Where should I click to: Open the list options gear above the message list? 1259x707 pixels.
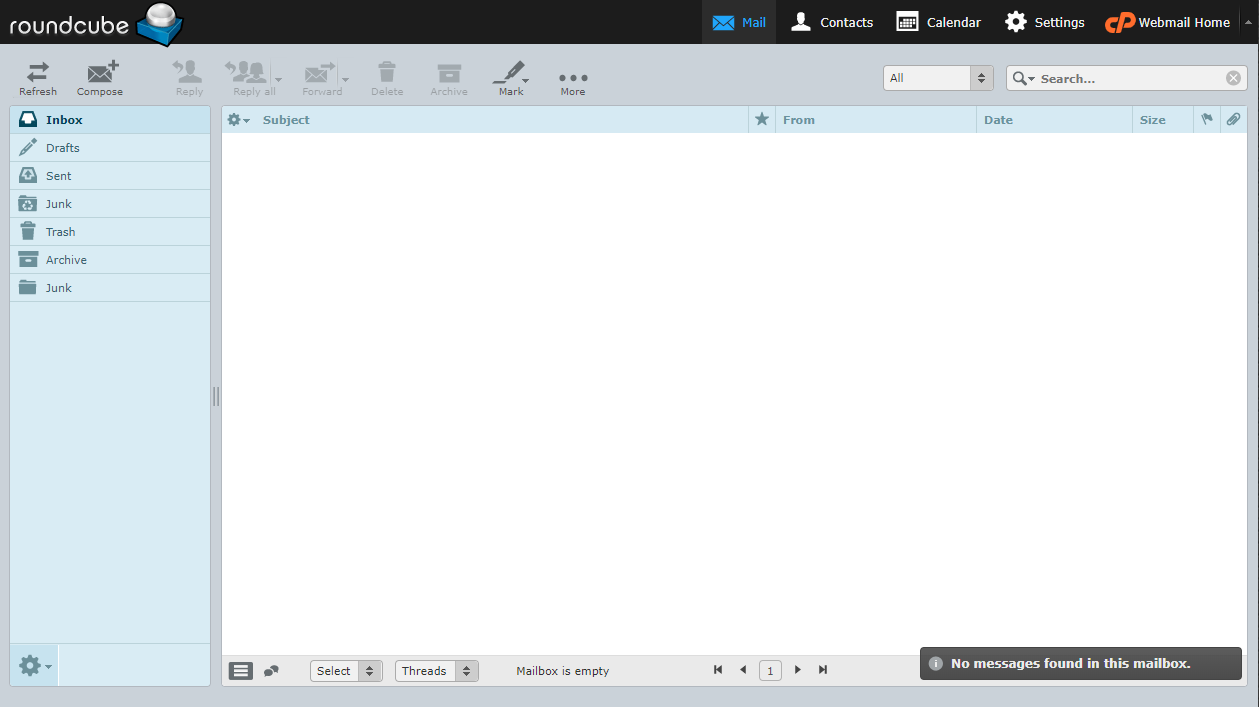(237, 119)
